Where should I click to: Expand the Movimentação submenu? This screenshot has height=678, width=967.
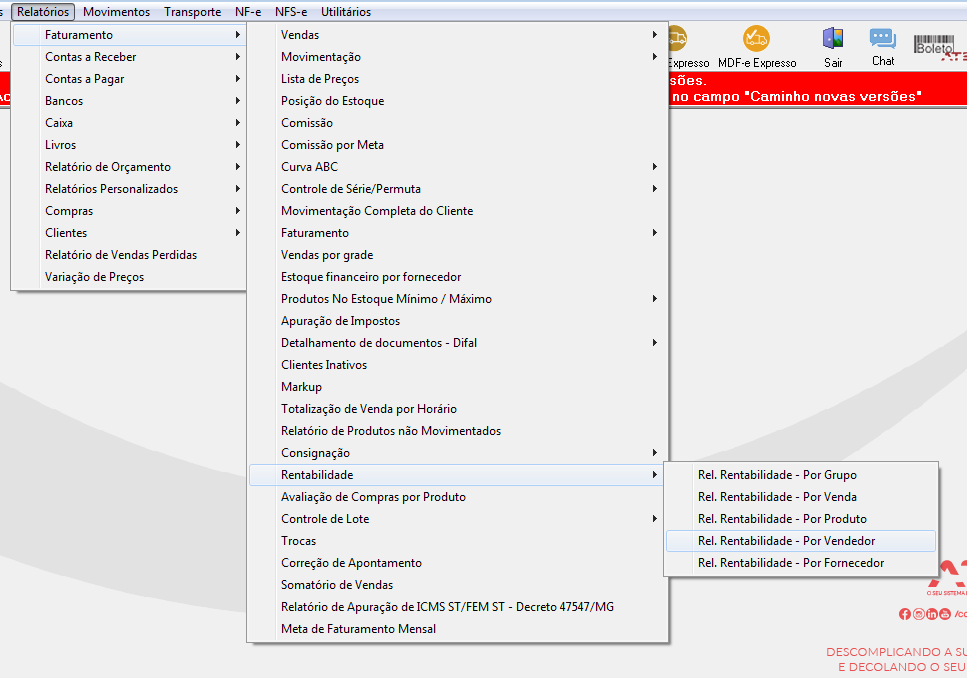coord(457,57)
